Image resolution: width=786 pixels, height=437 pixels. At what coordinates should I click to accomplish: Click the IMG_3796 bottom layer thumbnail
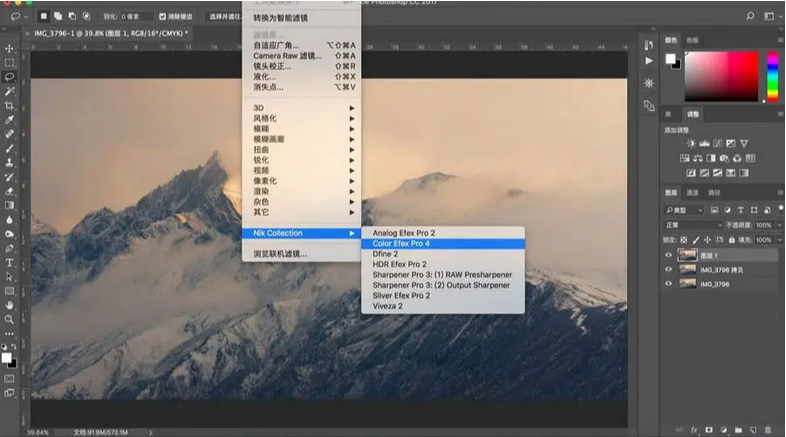pyautogui.click(x=687, y=284)
